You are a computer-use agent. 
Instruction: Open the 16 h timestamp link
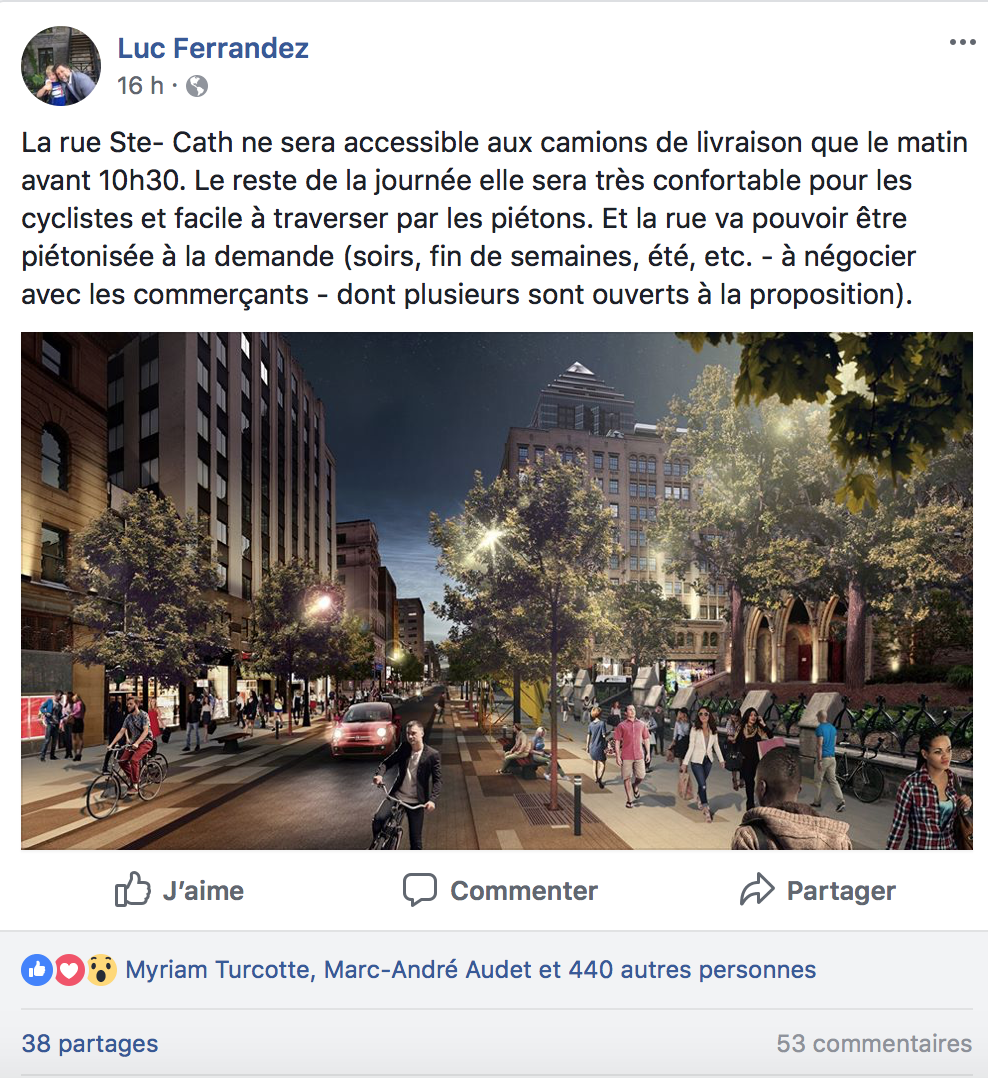140,86
